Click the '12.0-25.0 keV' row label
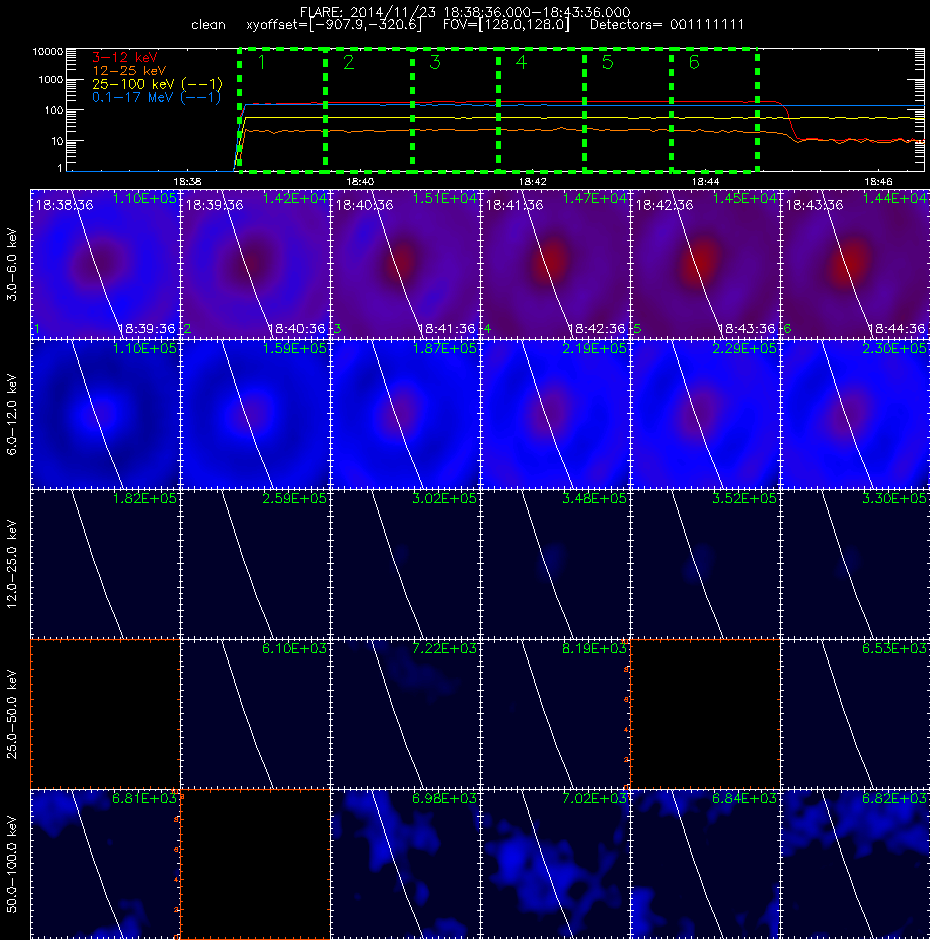Viewport: 930px width, 940px height. click(12, 564)
